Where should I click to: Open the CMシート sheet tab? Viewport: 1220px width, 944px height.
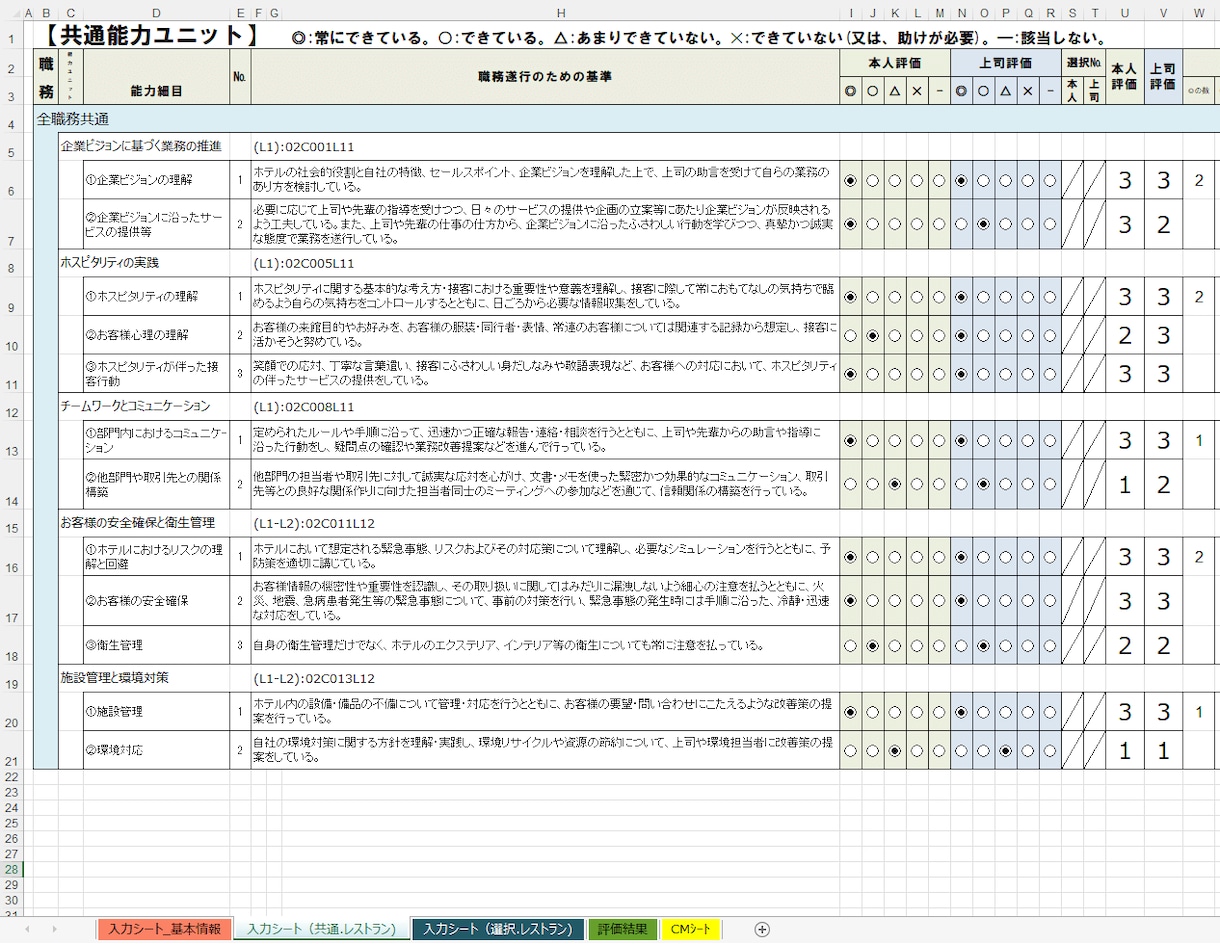691,929
